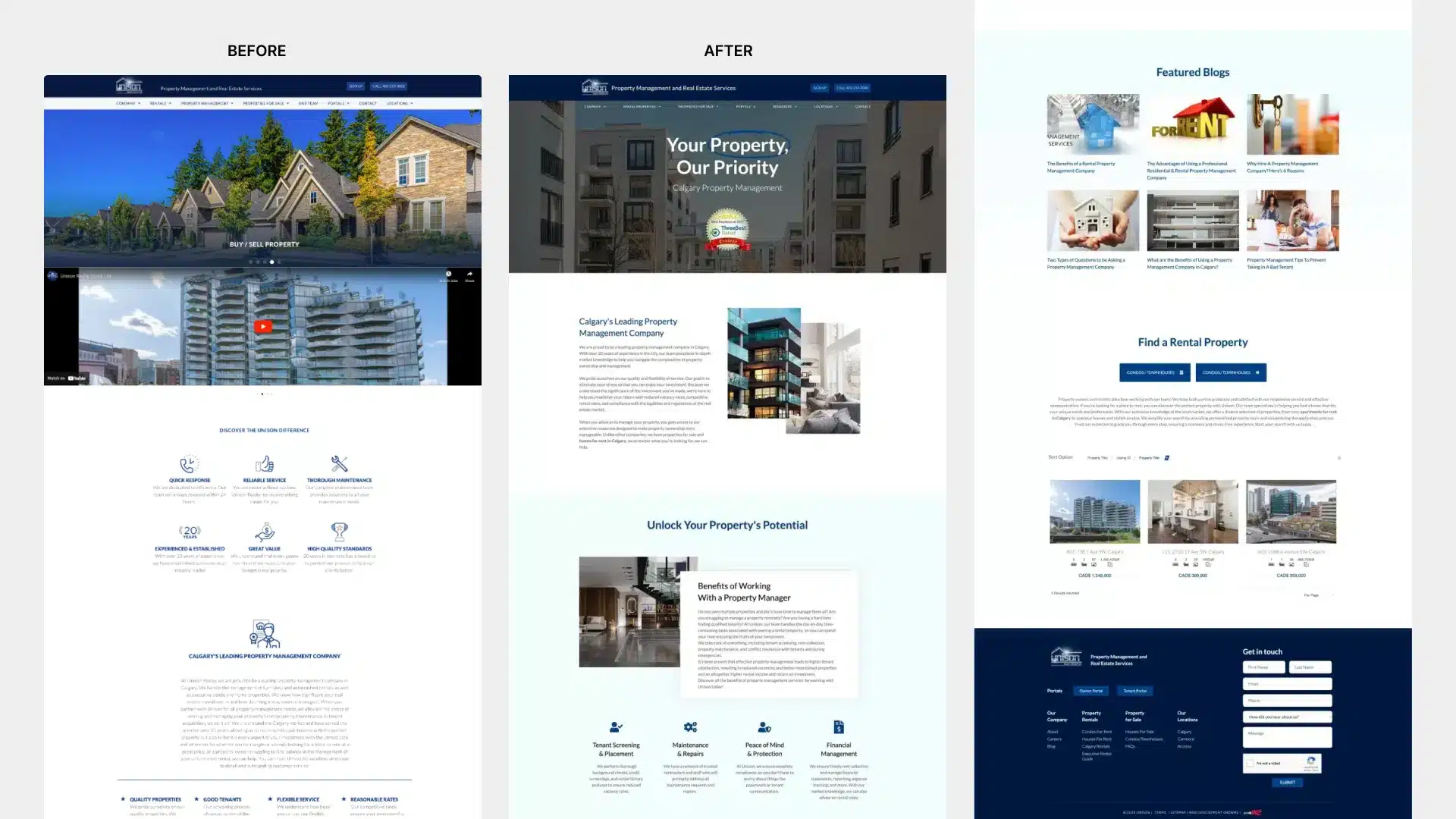Expand the PORTALS dropdown in the navbar
Image resolution: width=1456 pixels, height=819 pixels.
(x=743, y=106)
